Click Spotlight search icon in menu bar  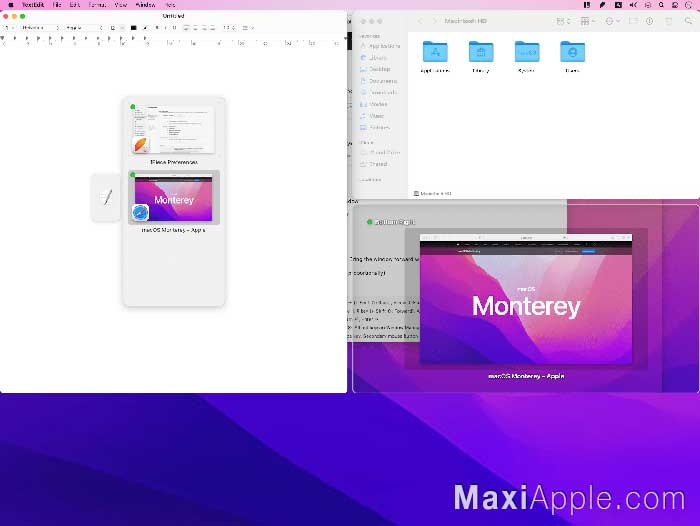tap(661, 5)
